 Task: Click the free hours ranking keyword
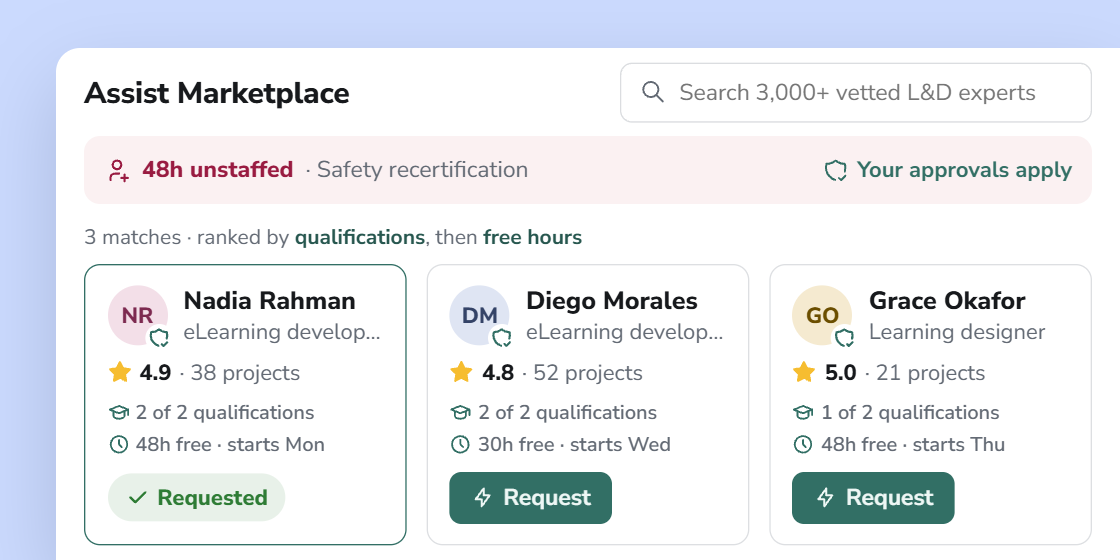tap(533, 237)
